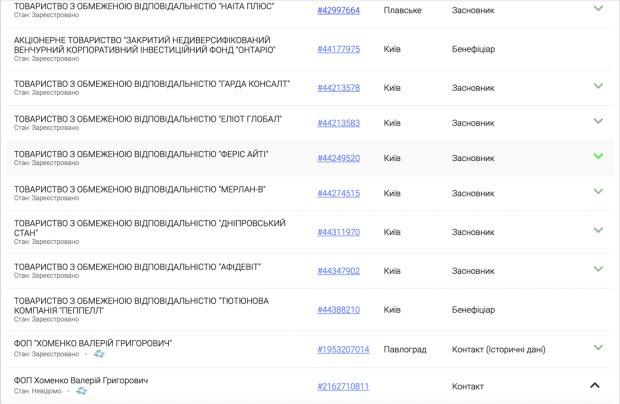Open details chevron for "ФЕРІС АЙТІ"
Image resolution: width=620 pixels, height=404 pixels.
coord(598,157)
